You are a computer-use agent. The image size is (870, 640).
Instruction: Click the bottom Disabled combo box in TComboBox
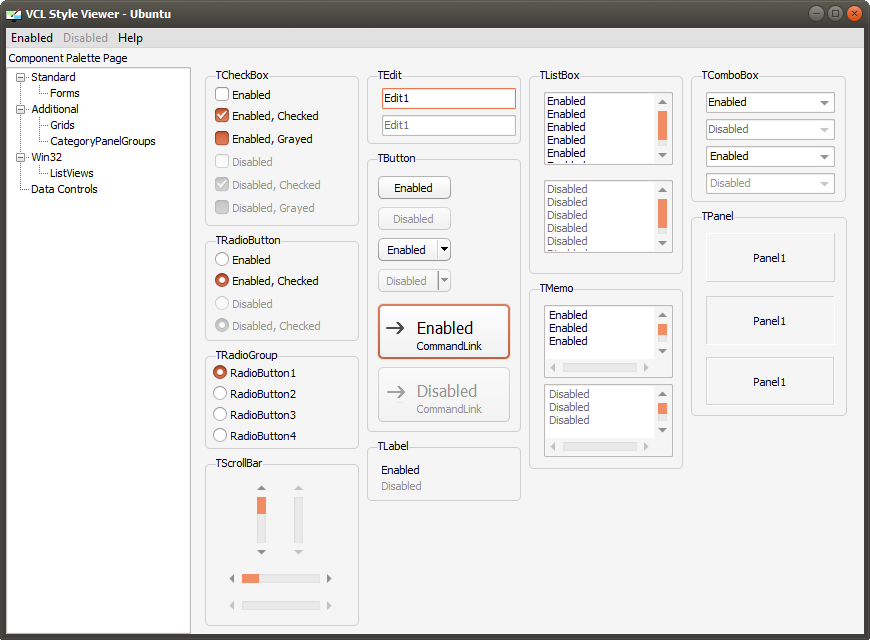(x=770, y=183)
